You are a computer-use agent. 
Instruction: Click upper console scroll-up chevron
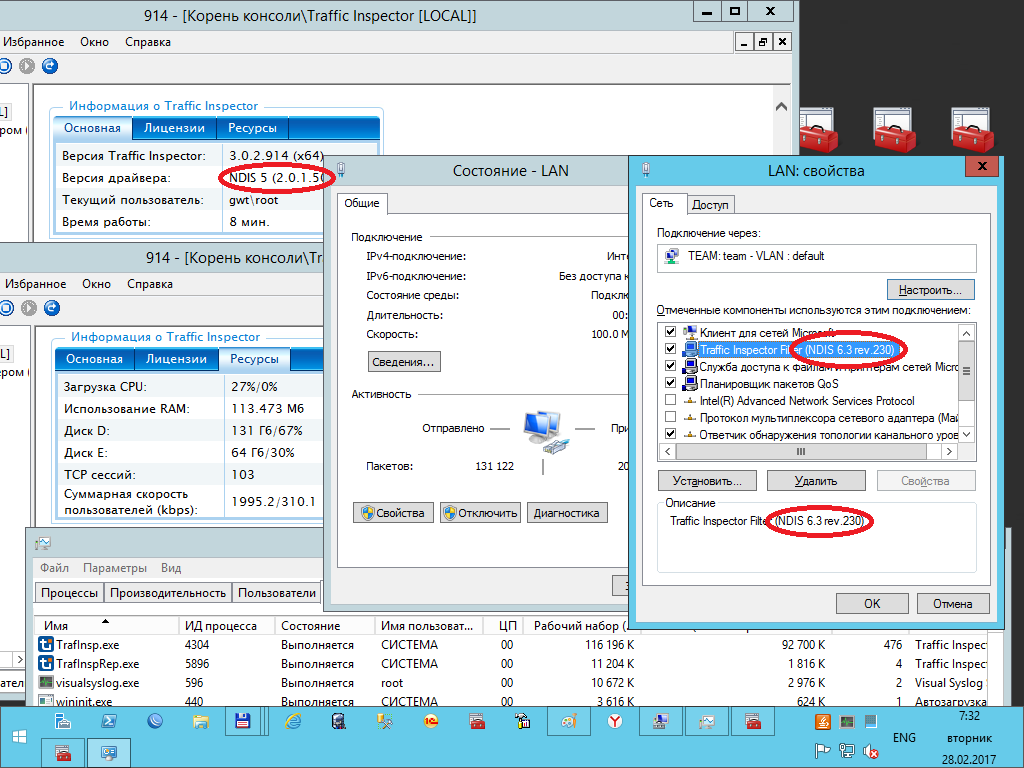pos(781,106)
